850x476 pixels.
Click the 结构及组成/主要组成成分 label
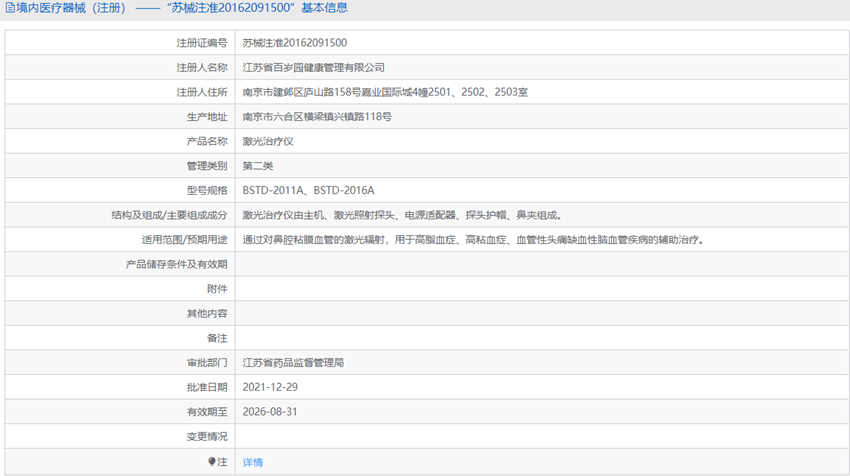tap(169, 215)
